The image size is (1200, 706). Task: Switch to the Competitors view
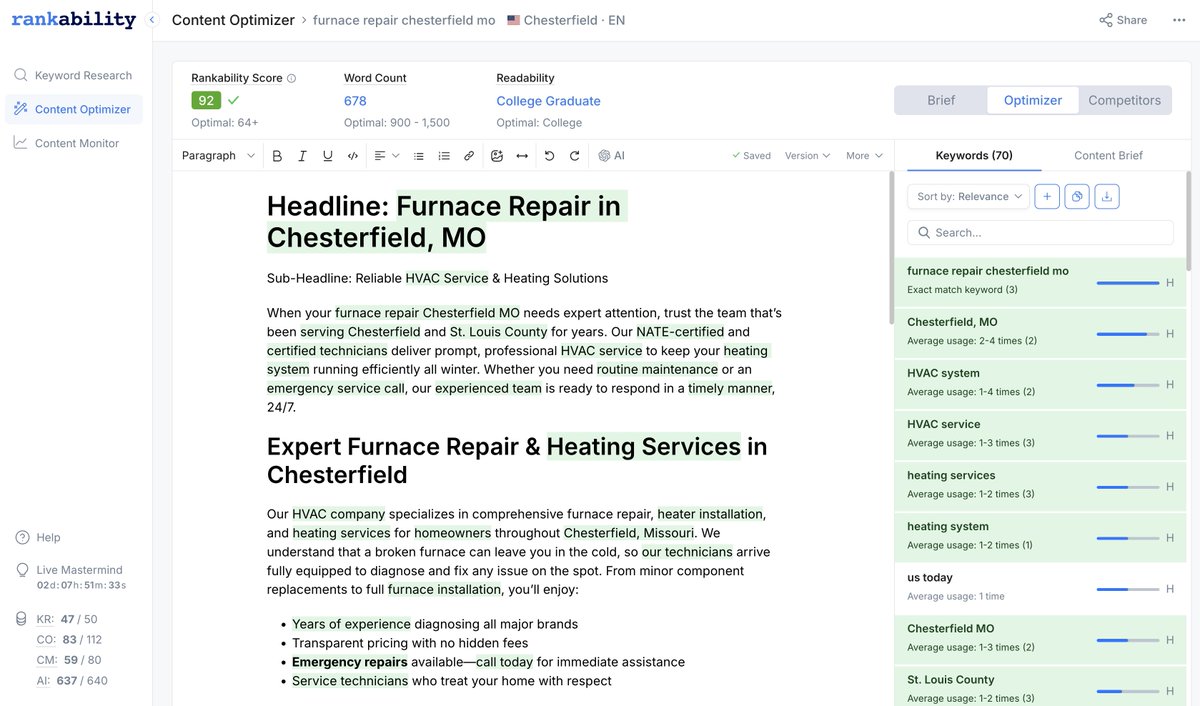point(1125,100)
